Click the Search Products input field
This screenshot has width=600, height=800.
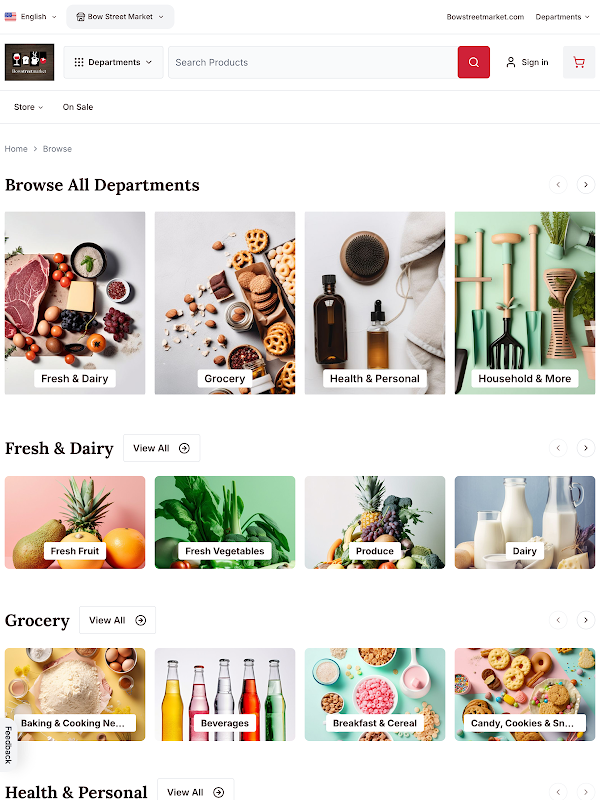(313, 62)
